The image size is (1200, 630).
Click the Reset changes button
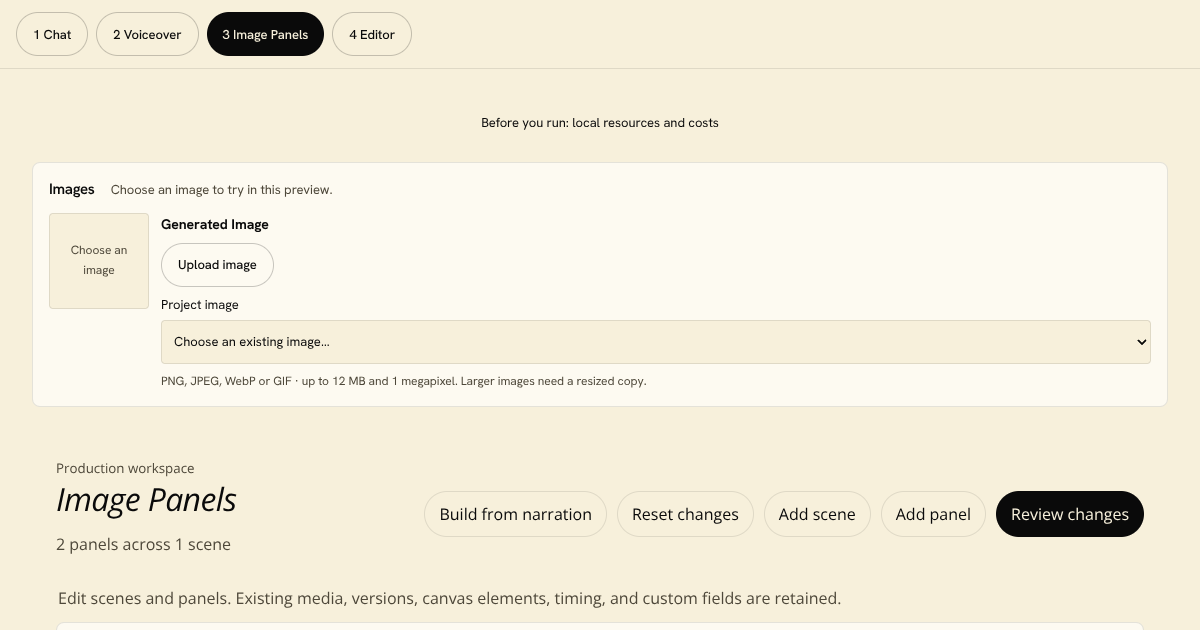[x=685, y=514]
